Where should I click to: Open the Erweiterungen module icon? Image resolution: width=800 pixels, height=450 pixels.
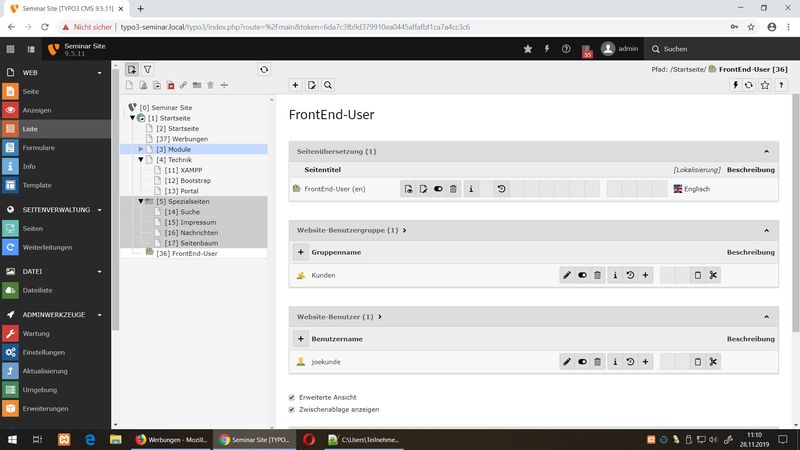click(x=10, y=409)
